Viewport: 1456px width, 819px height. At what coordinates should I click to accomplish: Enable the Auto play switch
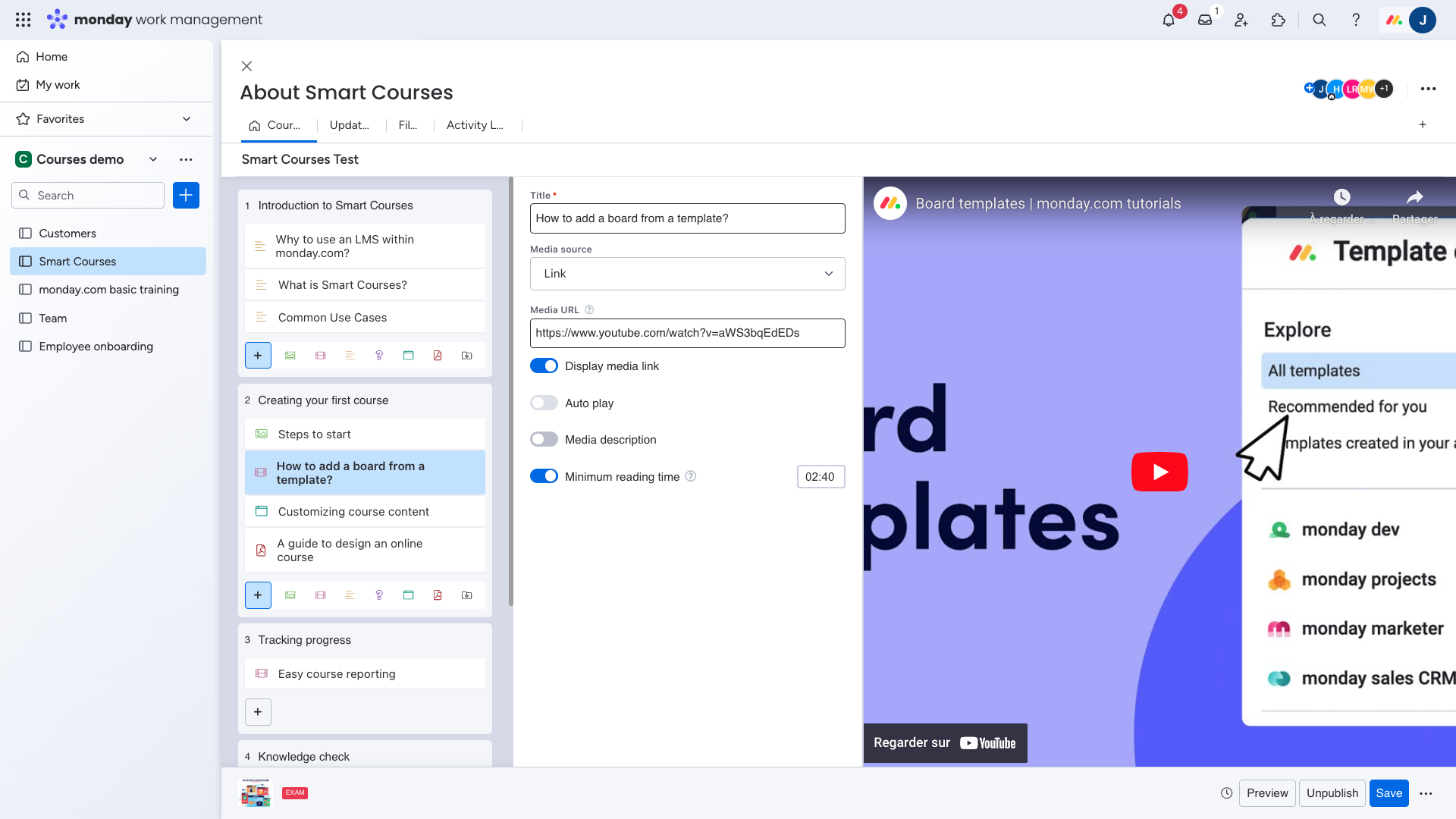click(x=544, y=403)
